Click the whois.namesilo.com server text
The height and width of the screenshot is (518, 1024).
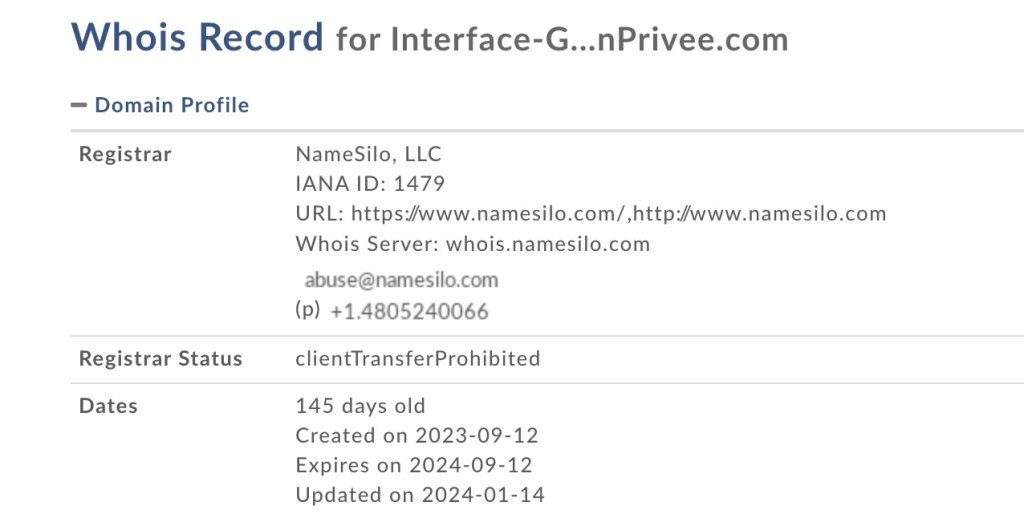coord(548,244)
